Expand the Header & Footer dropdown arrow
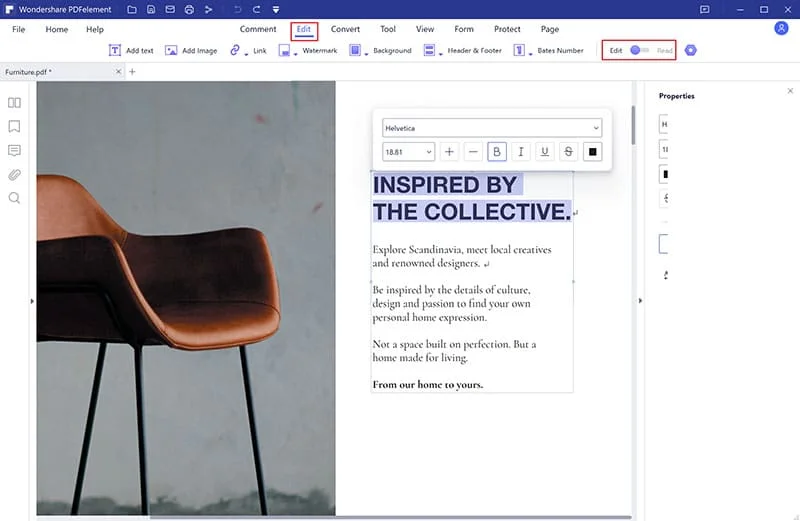The width and height of the screenshot is (800, 521). [x=441, y=54]
